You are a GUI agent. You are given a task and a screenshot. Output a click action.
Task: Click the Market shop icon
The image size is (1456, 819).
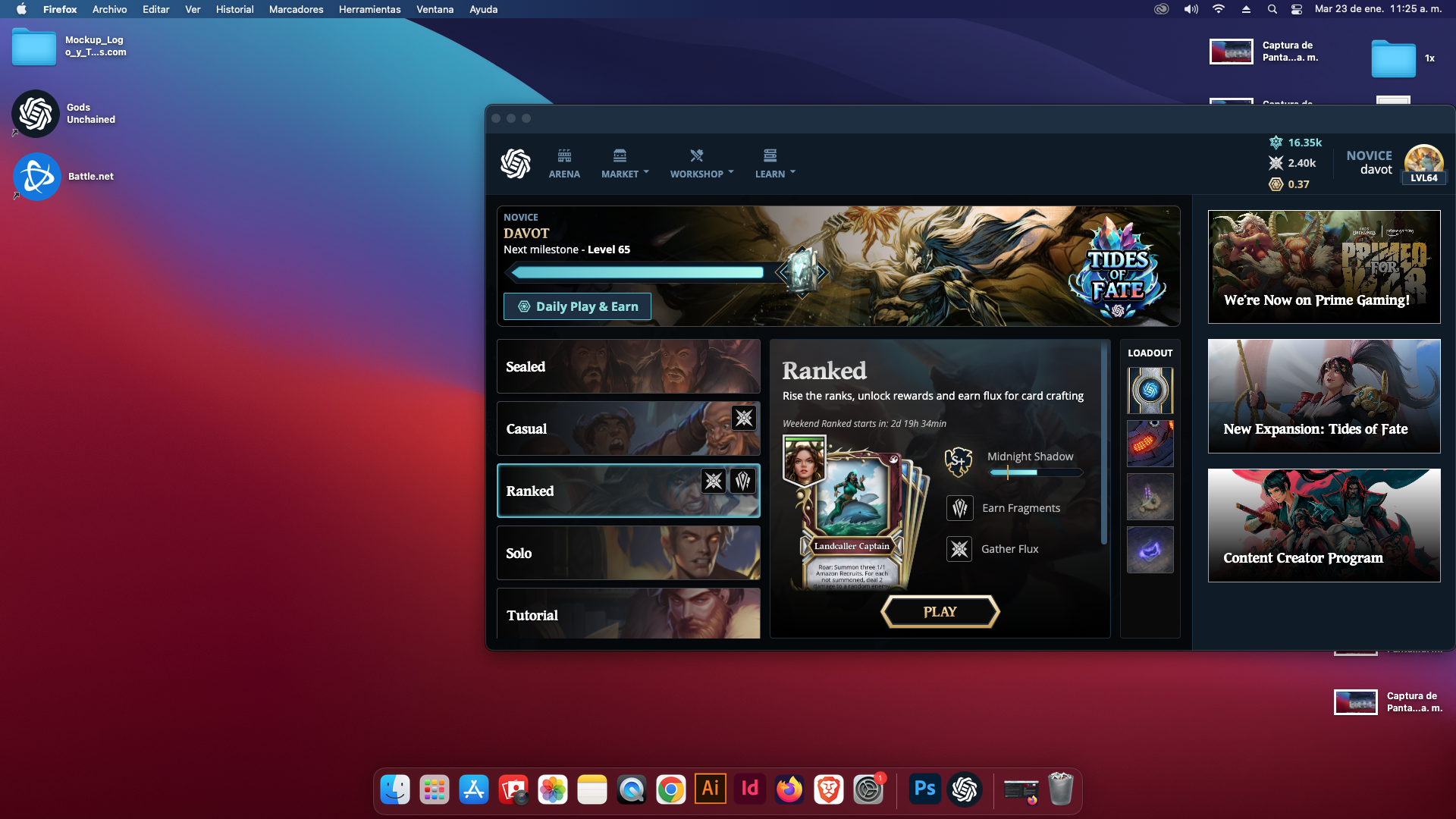(x=620, y=155)
